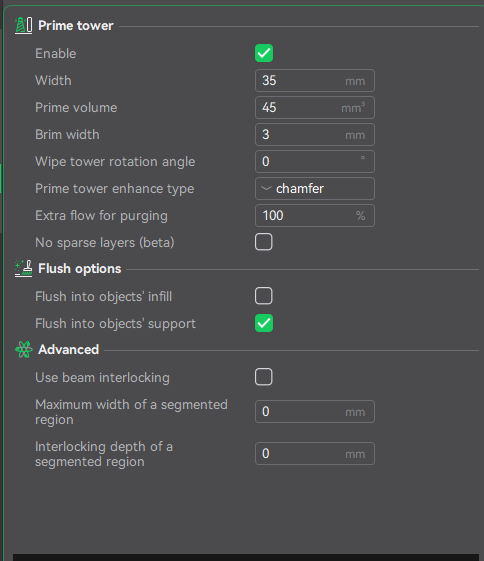
Task: Click the Prime tower section heading
Action: coord(76,26)
